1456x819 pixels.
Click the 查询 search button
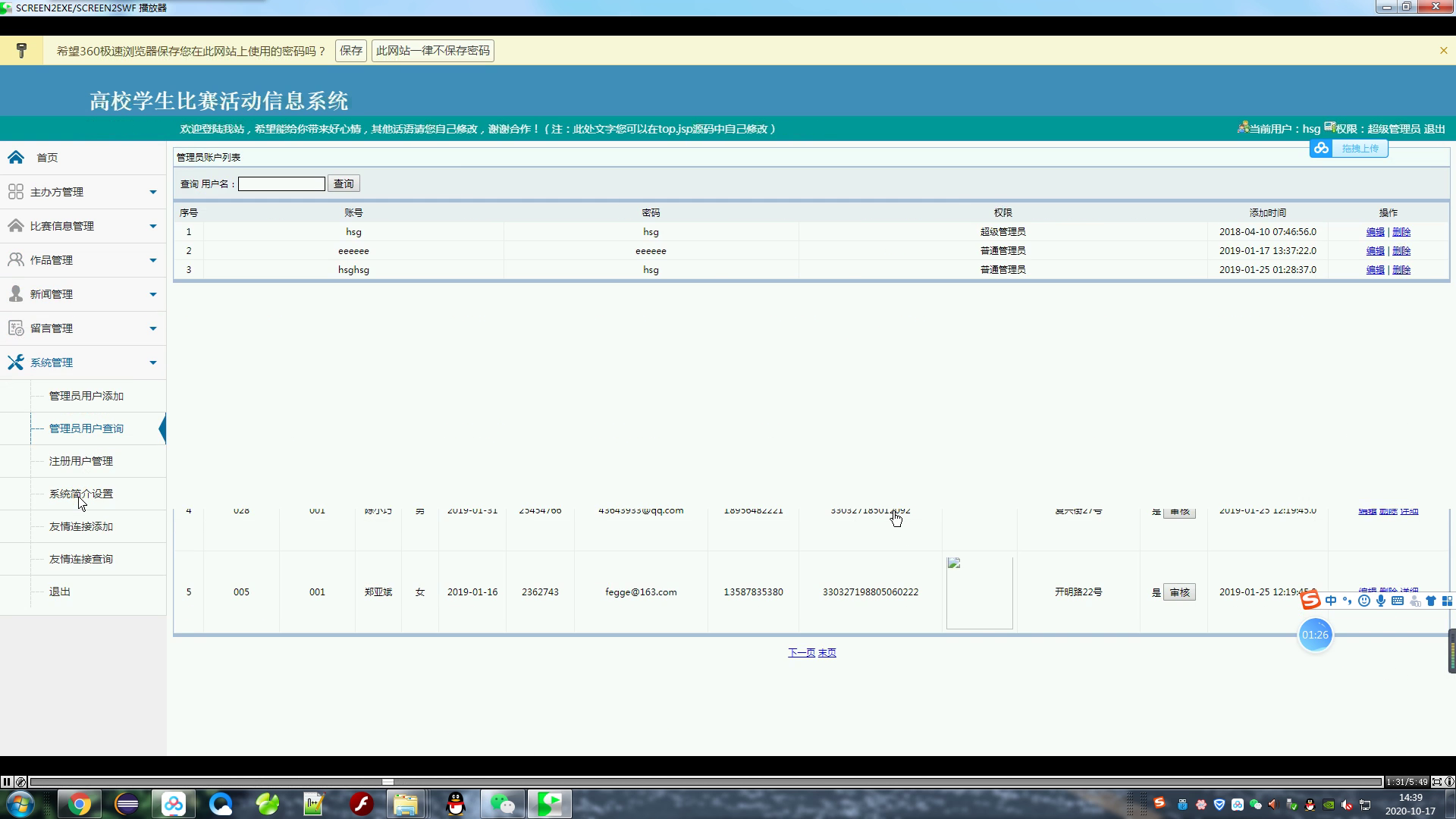tap(344, 184)
